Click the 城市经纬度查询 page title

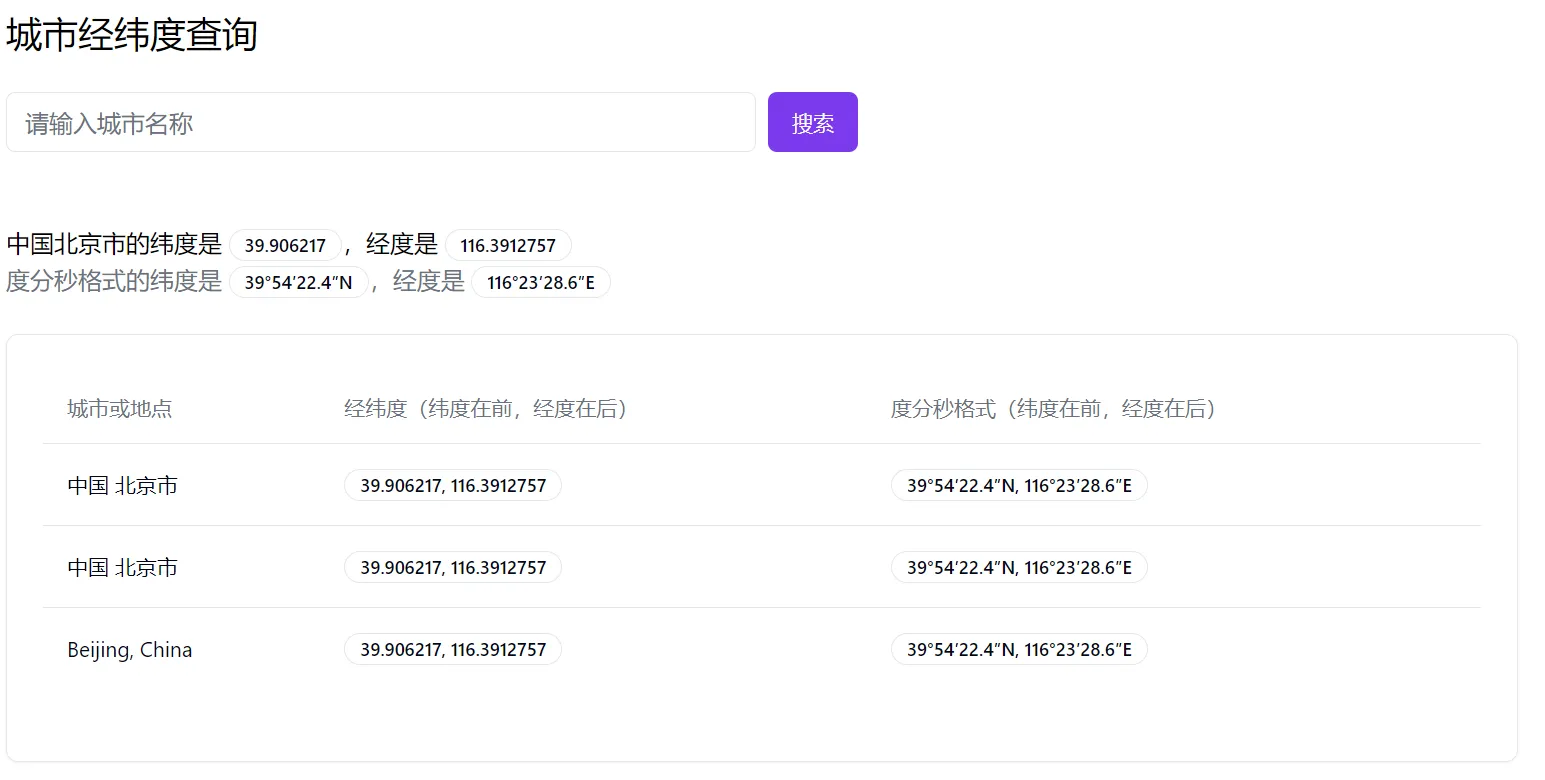pos(132,36)
